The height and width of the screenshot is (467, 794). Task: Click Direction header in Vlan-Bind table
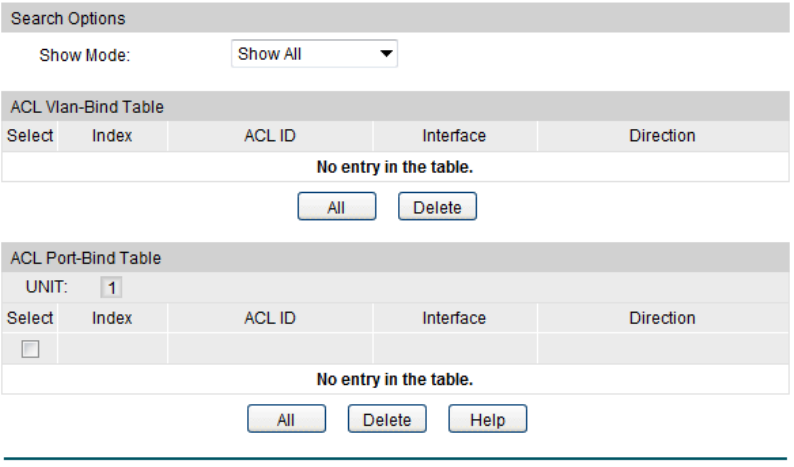[x=662, y=136]
